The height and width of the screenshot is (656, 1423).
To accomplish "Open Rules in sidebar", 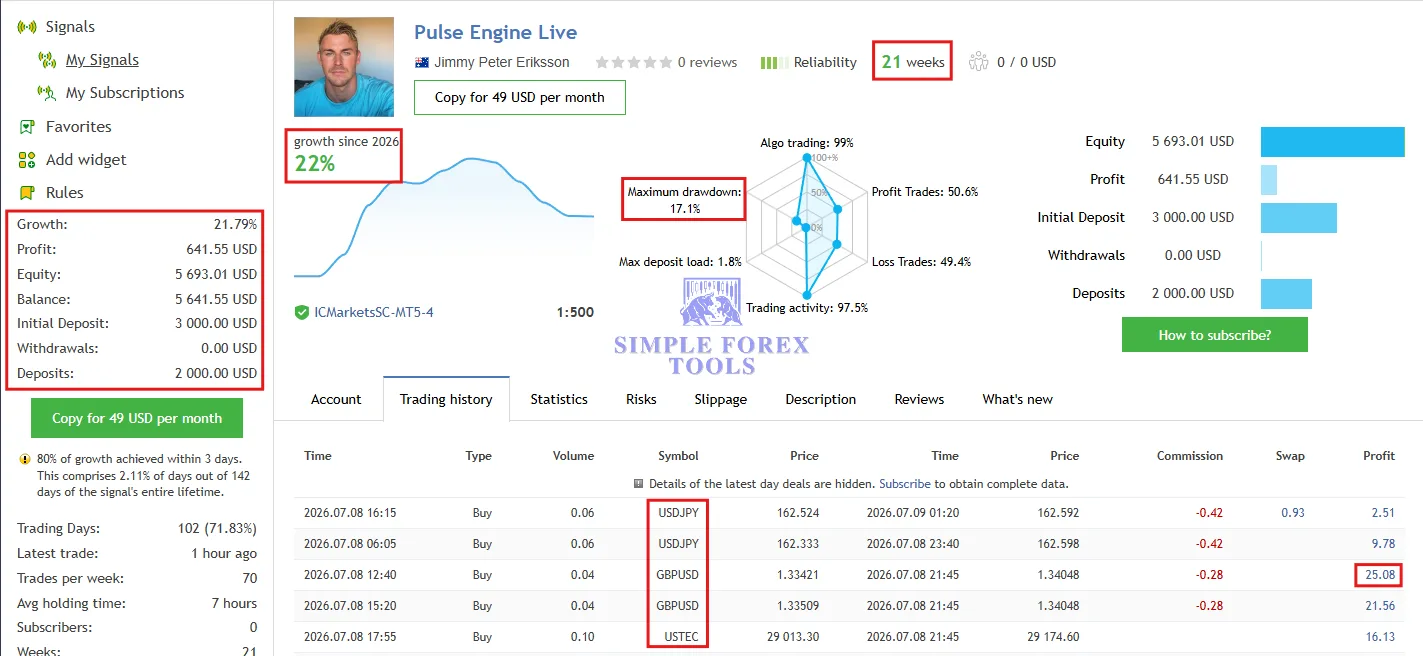I will (x=65, y=193).
